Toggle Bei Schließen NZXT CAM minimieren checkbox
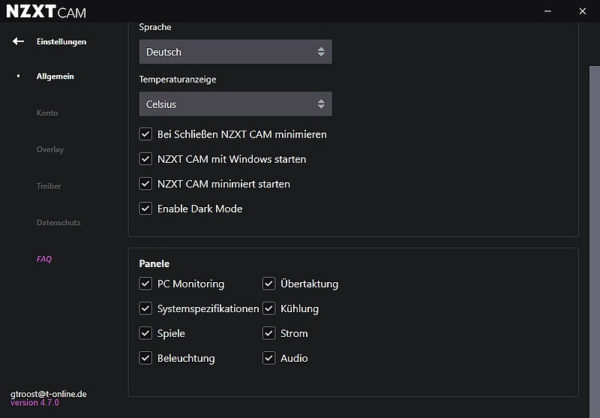The image size is (600, 418). (145, 134)
